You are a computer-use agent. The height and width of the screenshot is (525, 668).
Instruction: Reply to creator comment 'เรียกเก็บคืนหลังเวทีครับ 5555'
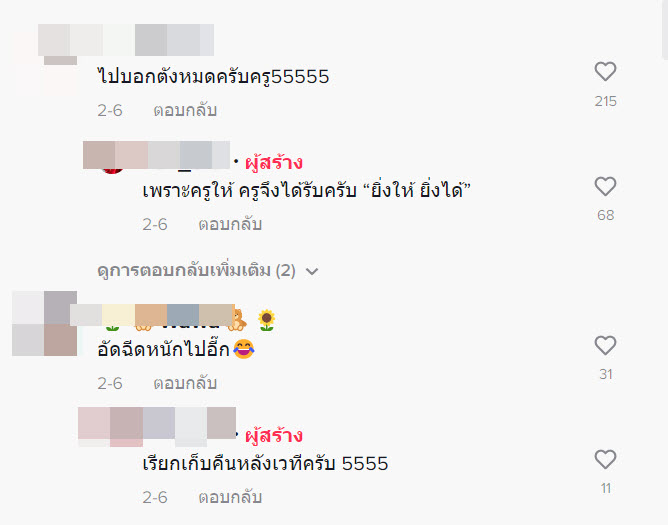(230, 497)
